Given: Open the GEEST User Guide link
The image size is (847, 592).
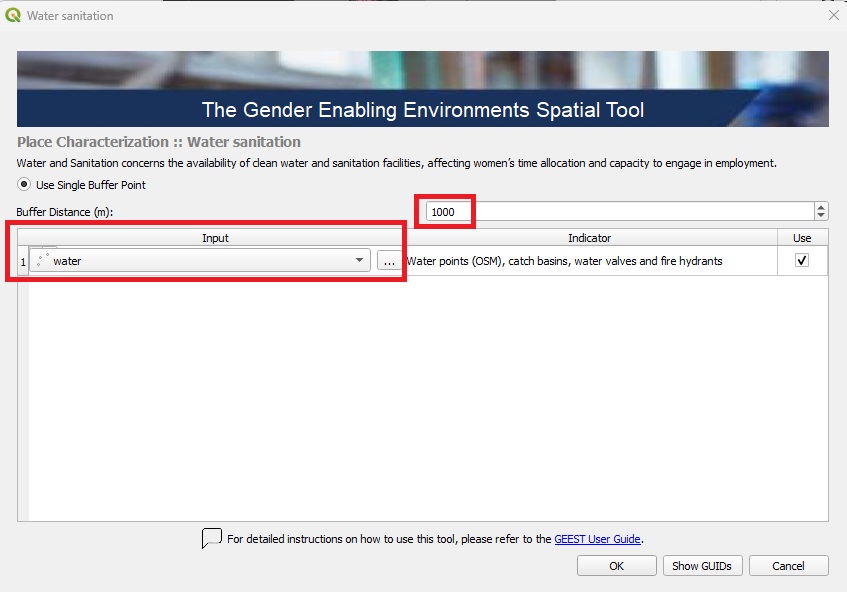Looking at the screenshot, I should [x=598, y=539].
